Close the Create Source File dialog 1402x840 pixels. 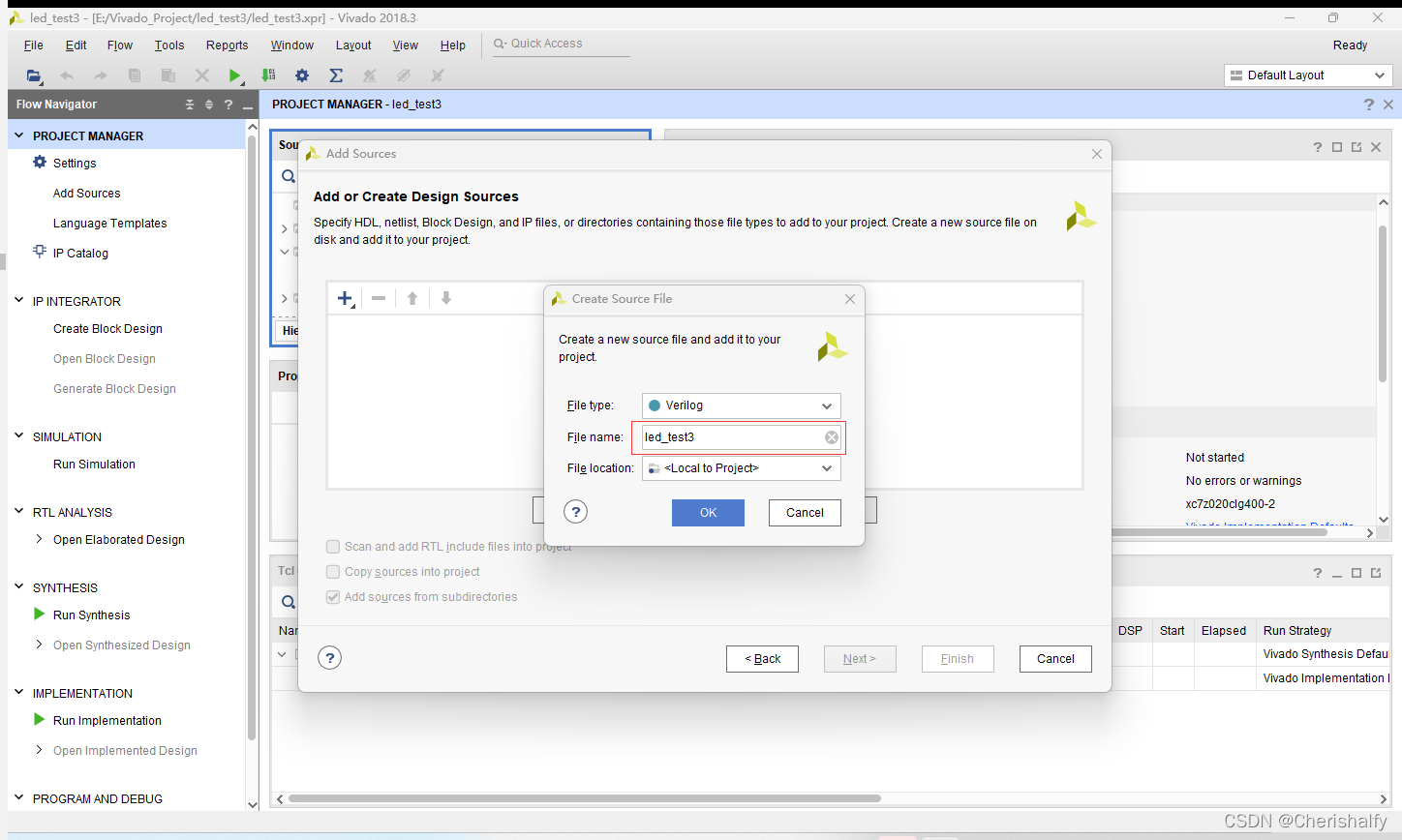[x=850, y=299]
